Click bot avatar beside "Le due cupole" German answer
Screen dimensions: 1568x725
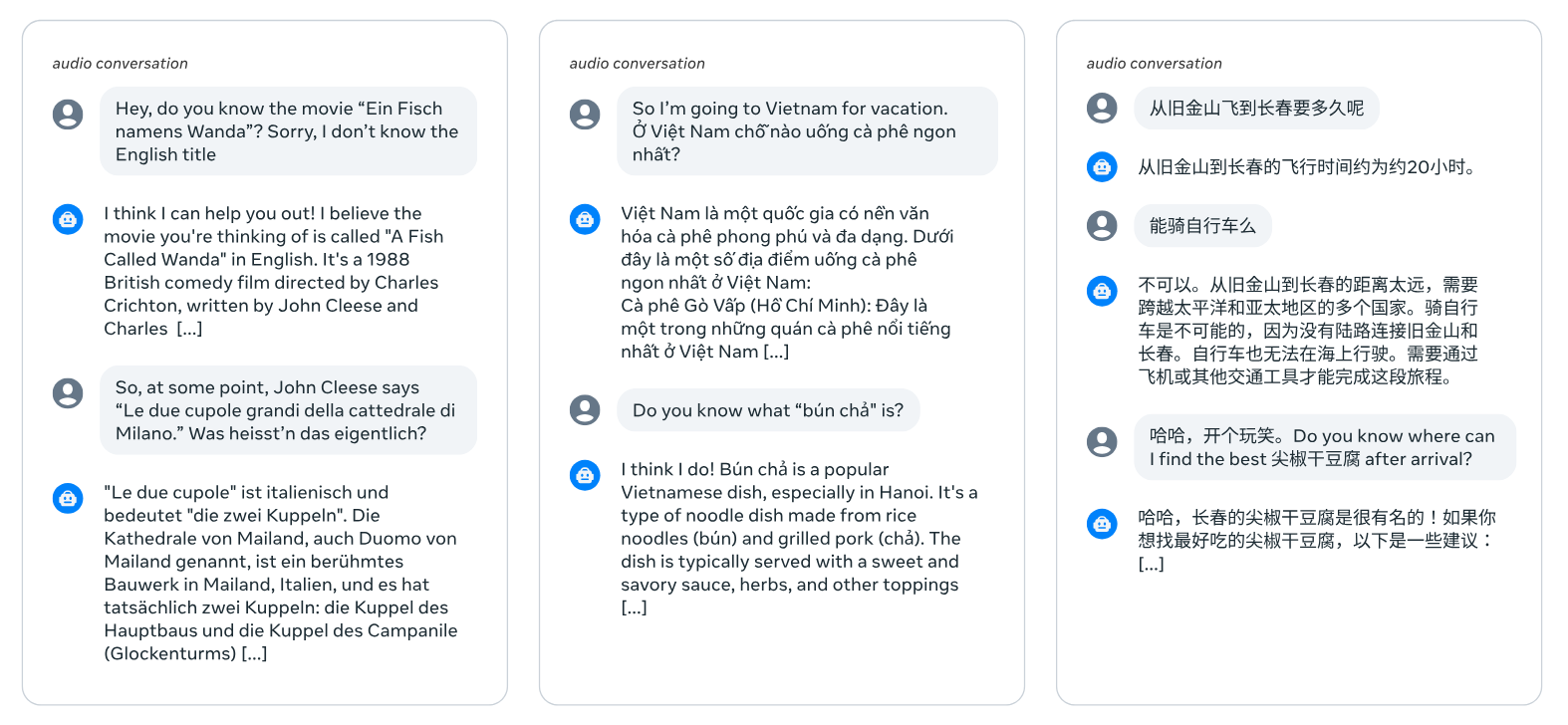click(68, 497)
